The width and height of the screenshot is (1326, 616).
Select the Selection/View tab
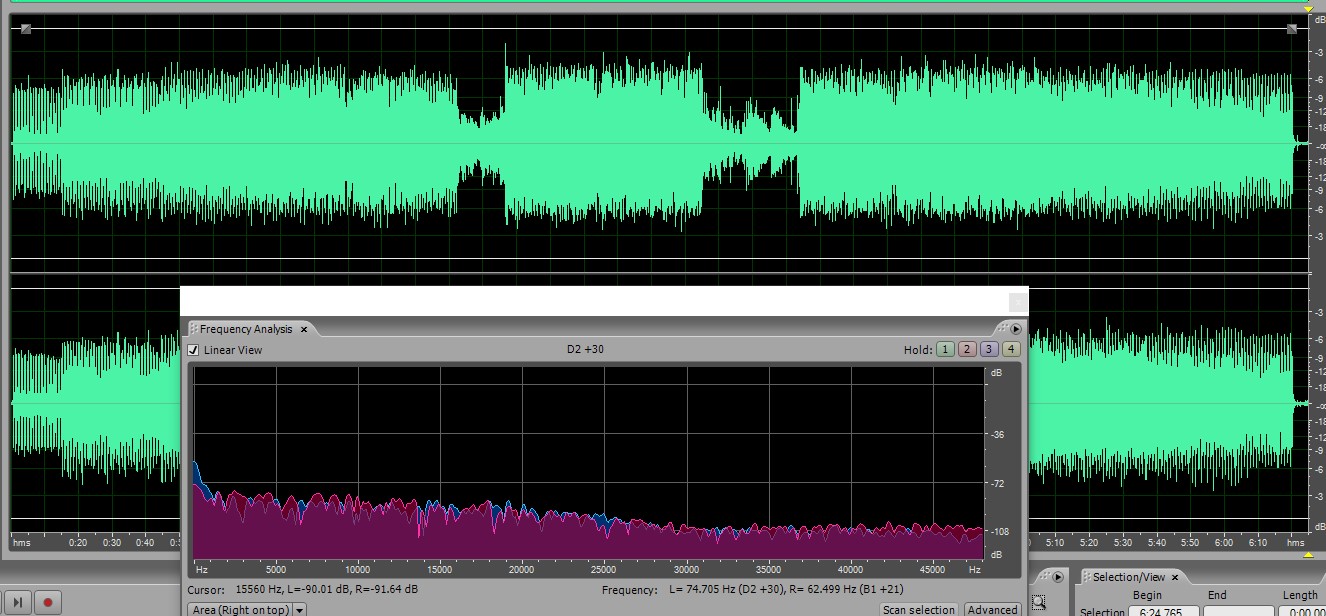[x=1128, y=577]
